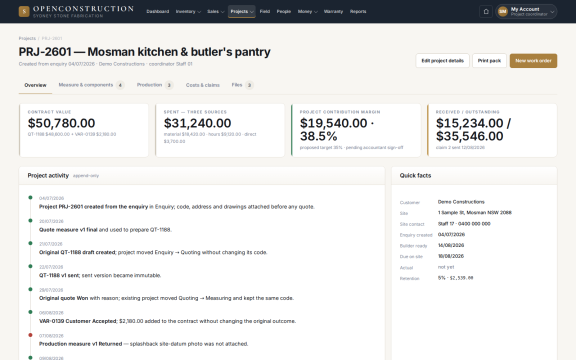Expand the Sales menu

(x=215, y=11)
